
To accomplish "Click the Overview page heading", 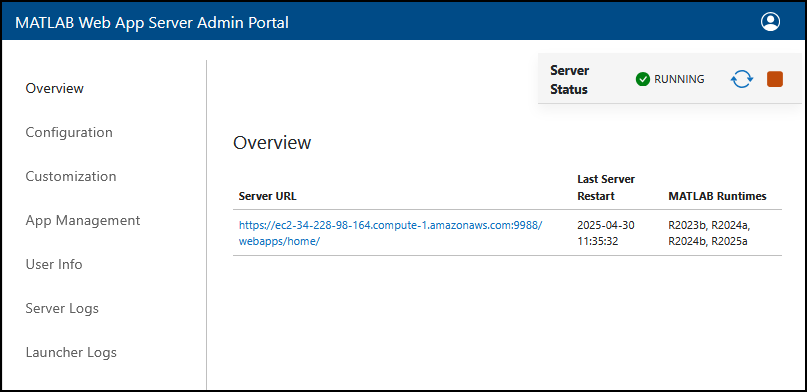I will [x=272, y=142].
